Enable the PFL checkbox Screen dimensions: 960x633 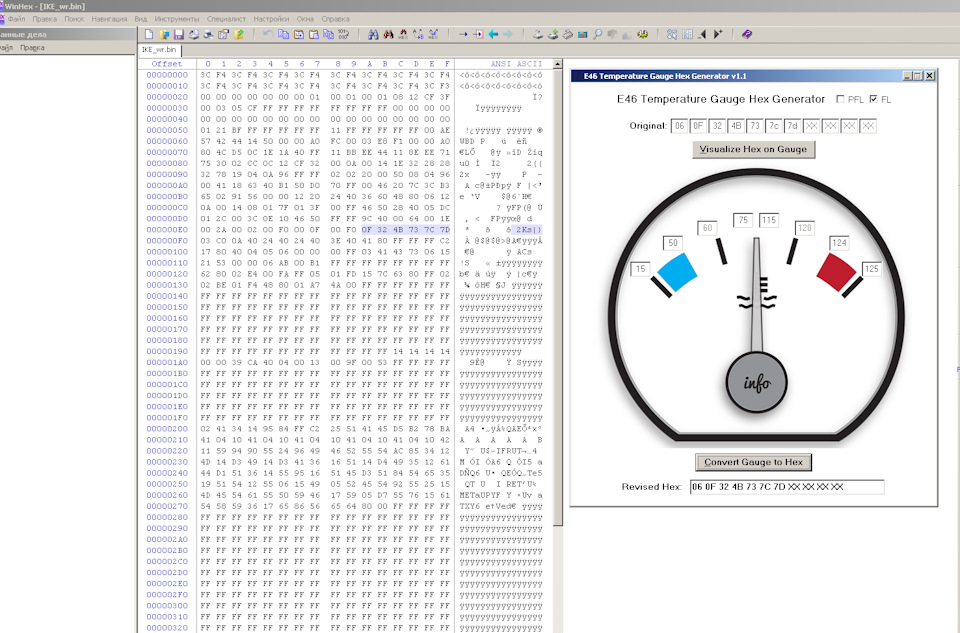(840, 99)
